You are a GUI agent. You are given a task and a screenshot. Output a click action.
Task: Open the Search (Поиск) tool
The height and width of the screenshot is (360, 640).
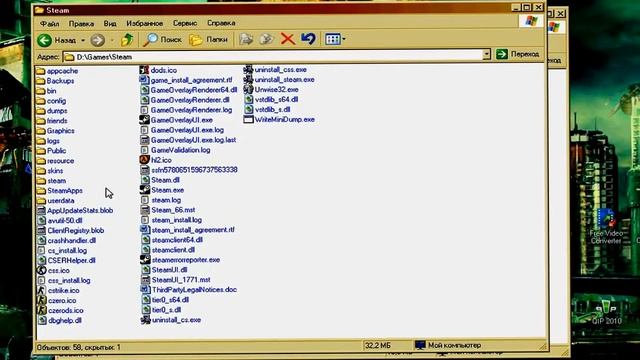162,40
